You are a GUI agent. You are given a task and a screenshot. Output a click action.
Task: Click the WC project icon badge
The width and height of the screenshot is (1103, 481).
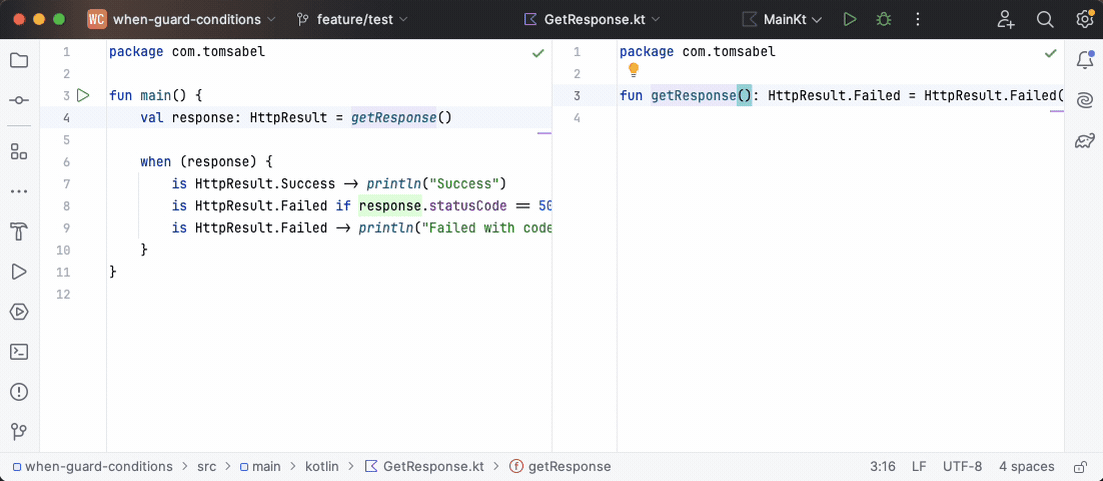point(96,20)
